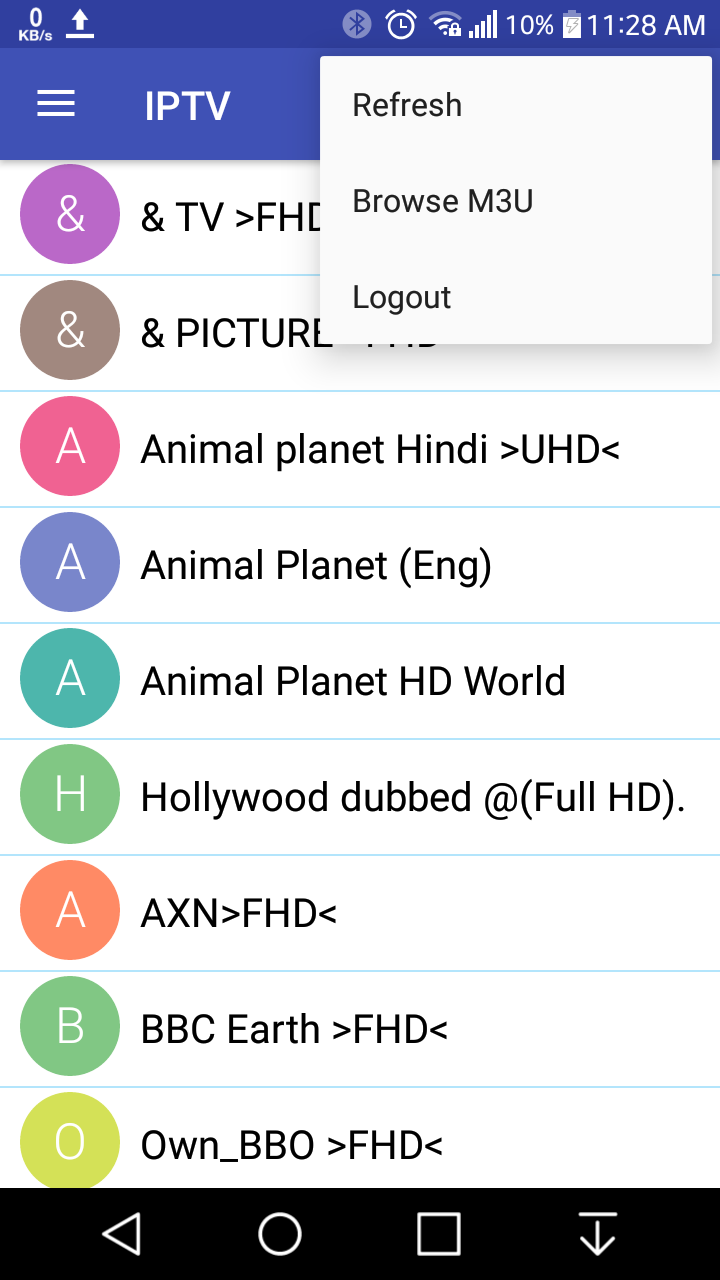Image resolution: width=720 pixels, height=1280 pixels.
Task: Tap the purple & avatar icon
Action: tap(70, 214)
